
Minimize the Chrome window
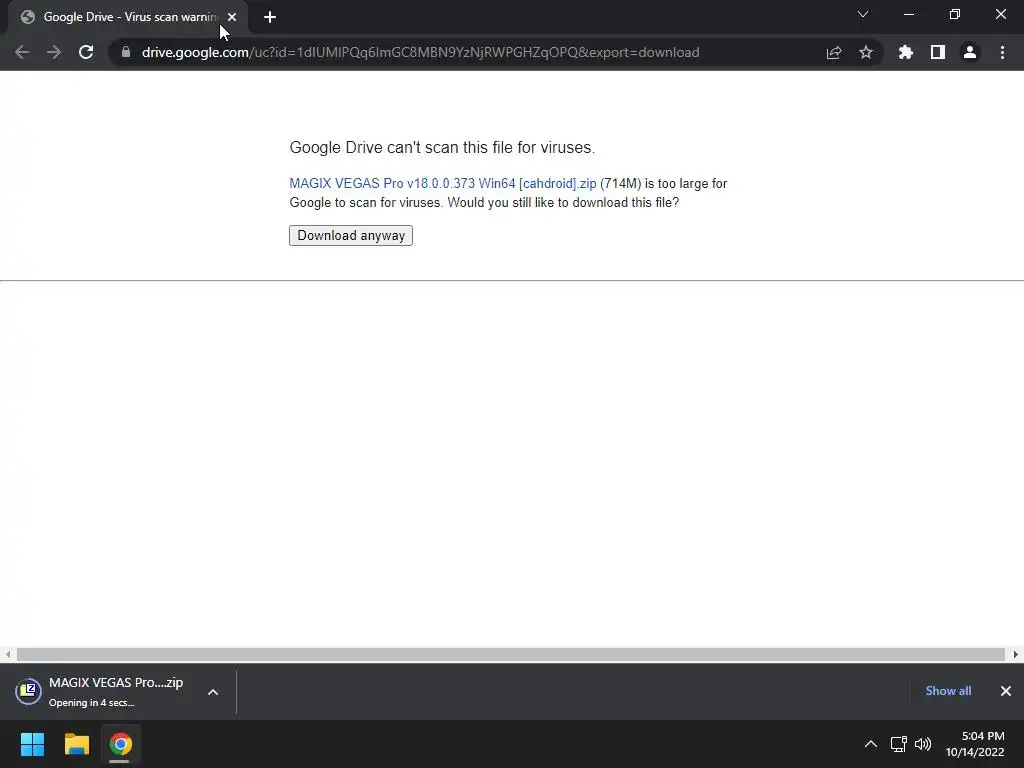coord(908,14)
